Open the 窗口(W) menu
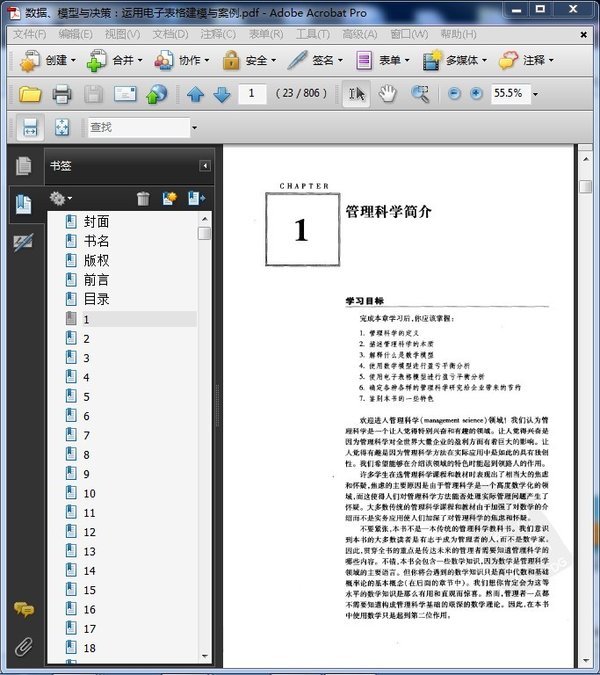 click(x=409, y=34)
